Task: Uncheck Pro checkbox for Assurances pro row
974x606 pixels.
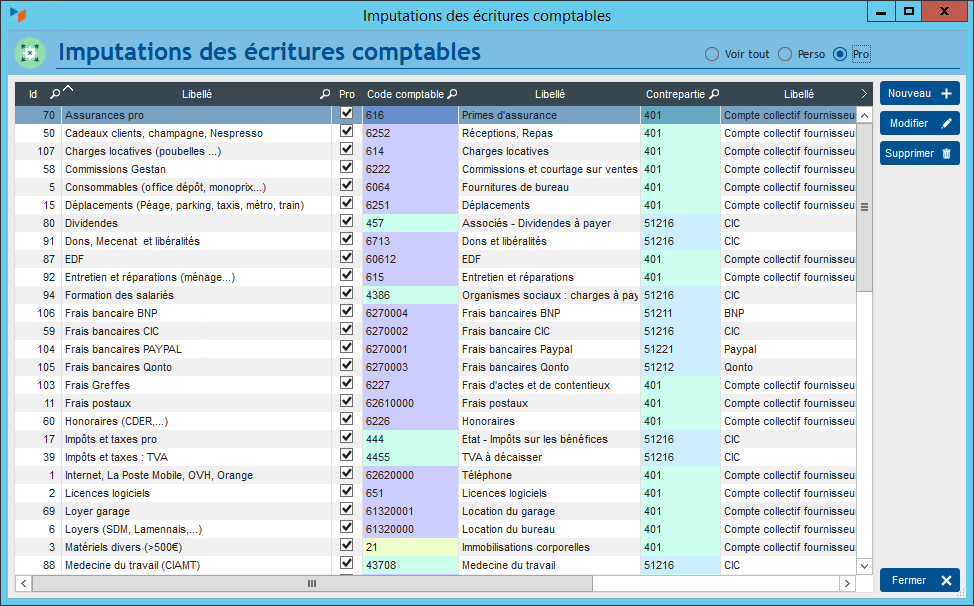Action: [x=346, y=114]
